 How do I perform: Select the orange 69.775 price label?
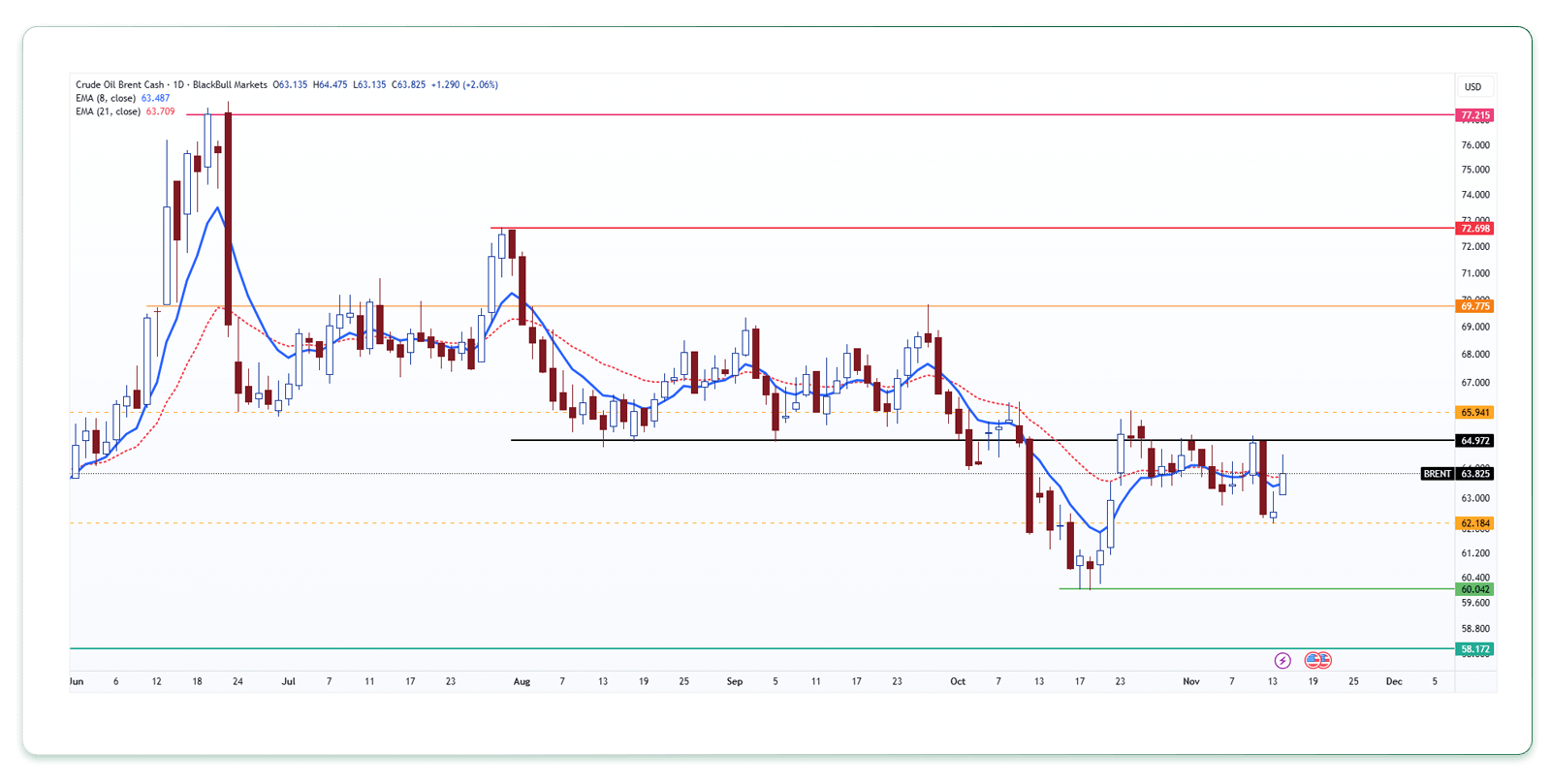pos(1474,306)
